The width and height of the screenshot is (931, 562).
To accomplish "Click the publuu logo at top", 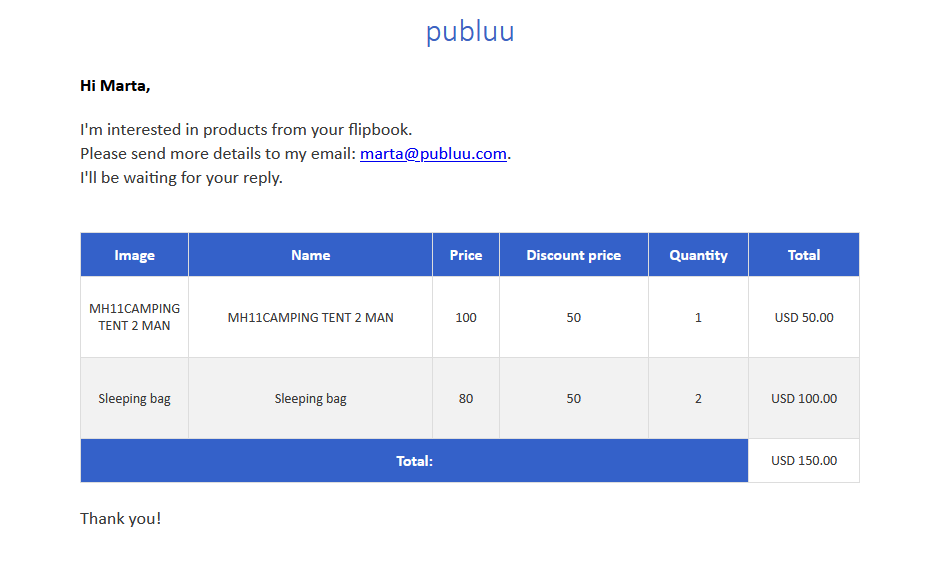I will 470,31.
